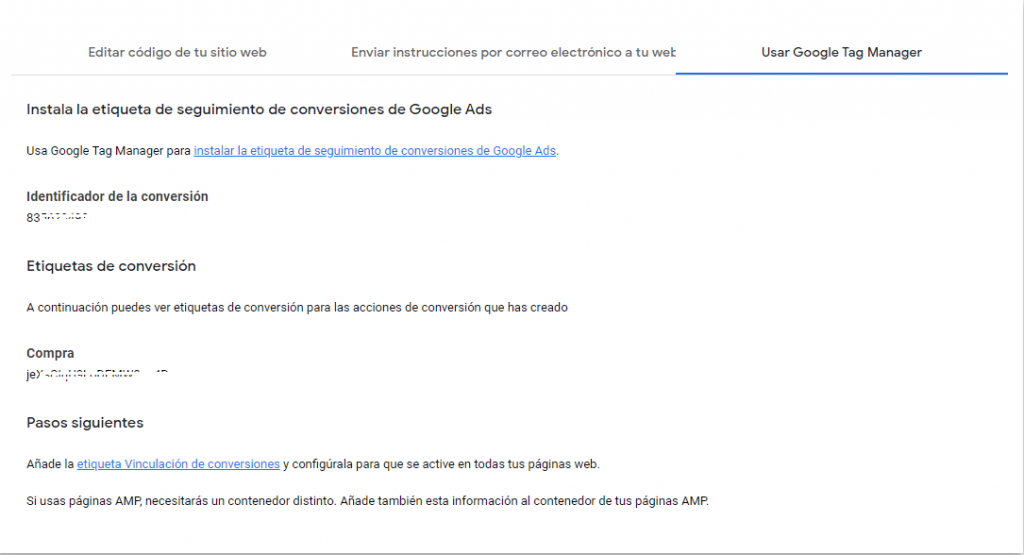This screenshot has width=1024, height=555.
Task: Click the Identificador de la conversión label
Action: coord(117,197)
